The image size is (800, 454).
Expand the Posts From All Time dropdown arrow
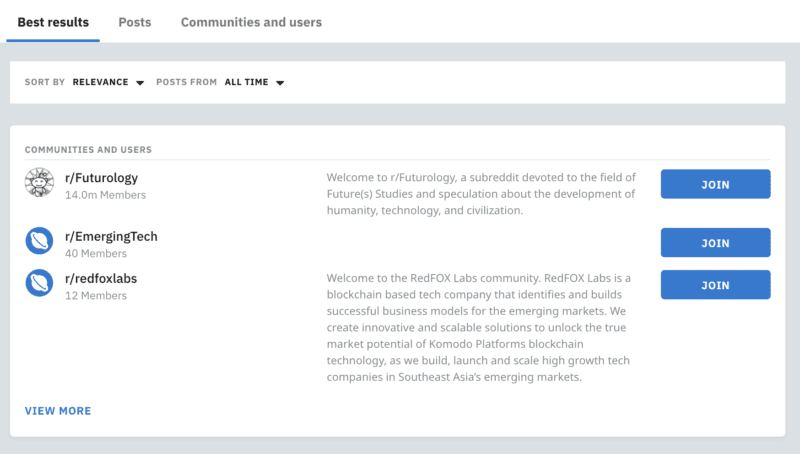pos(280,83)
